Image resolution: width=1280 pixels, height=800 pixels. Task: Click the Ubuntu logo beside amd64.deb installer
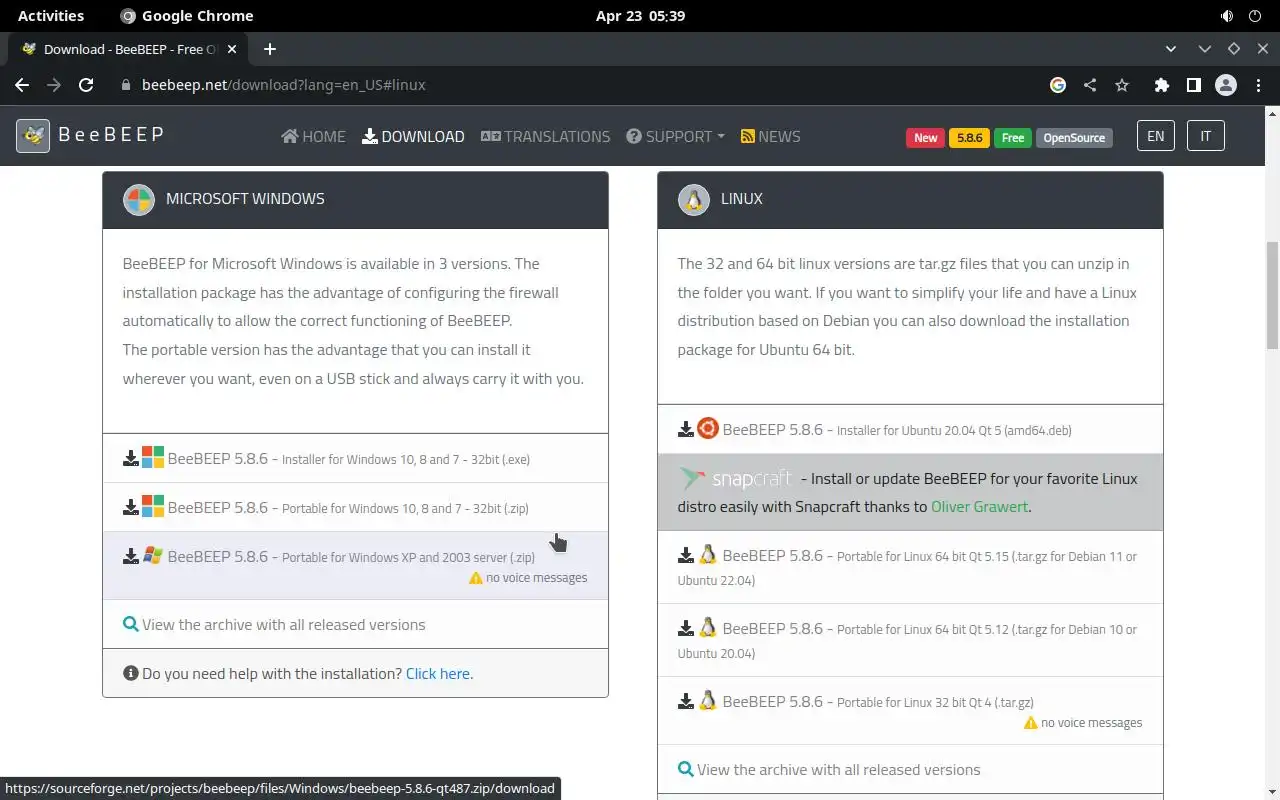pyautogui.click(x=708, y=428)
